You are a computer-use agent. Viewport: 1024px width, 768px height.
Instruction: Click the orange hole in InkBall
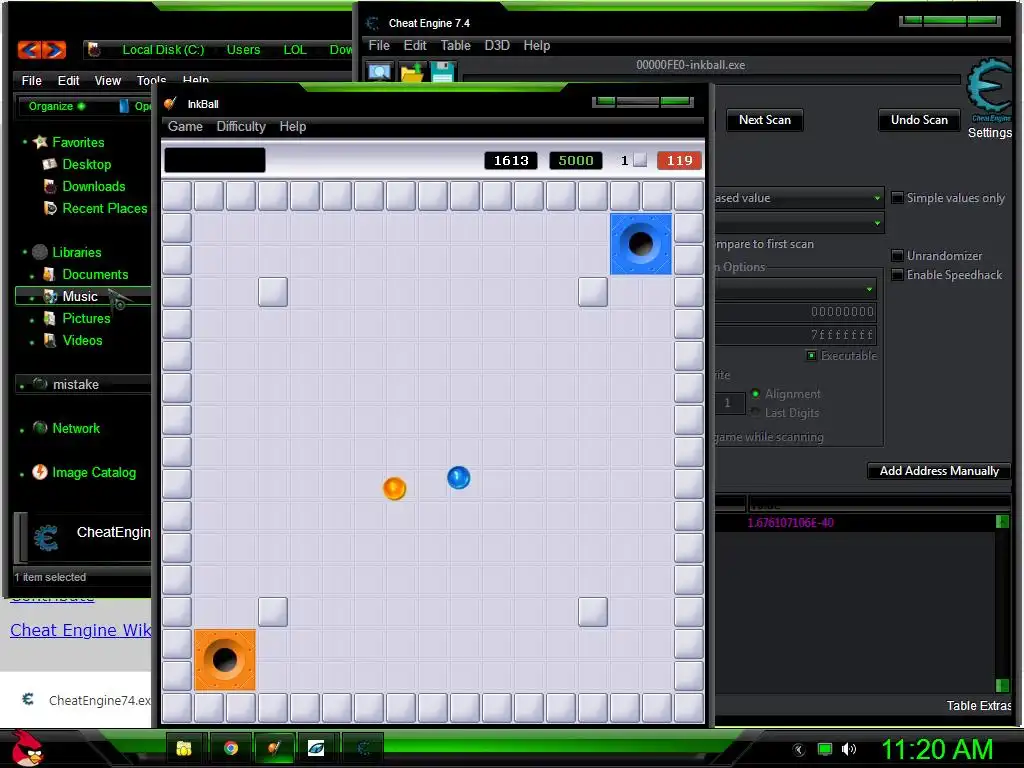(225, 660)
